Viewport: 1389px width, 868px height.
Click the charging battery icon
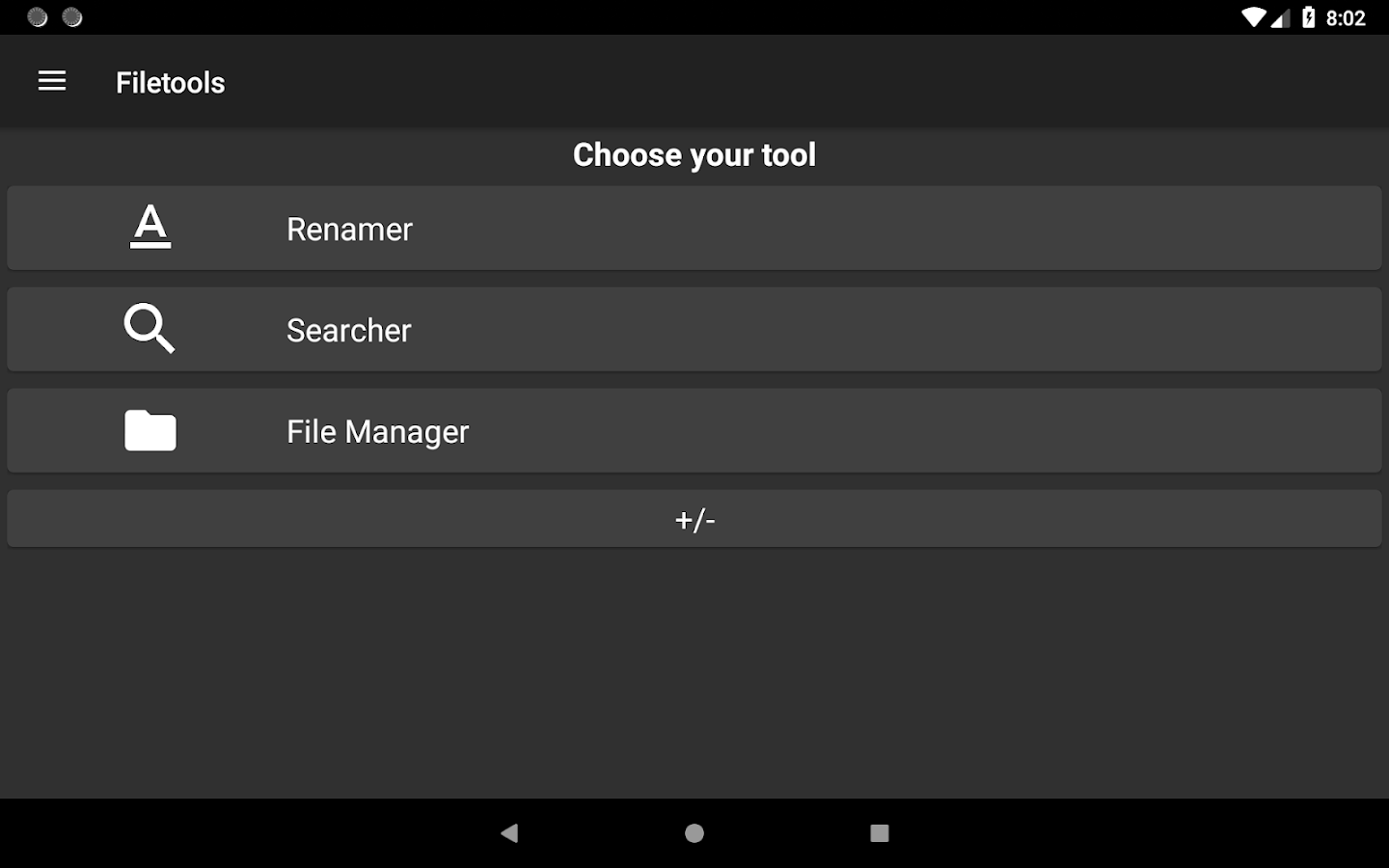[1308, 17]
